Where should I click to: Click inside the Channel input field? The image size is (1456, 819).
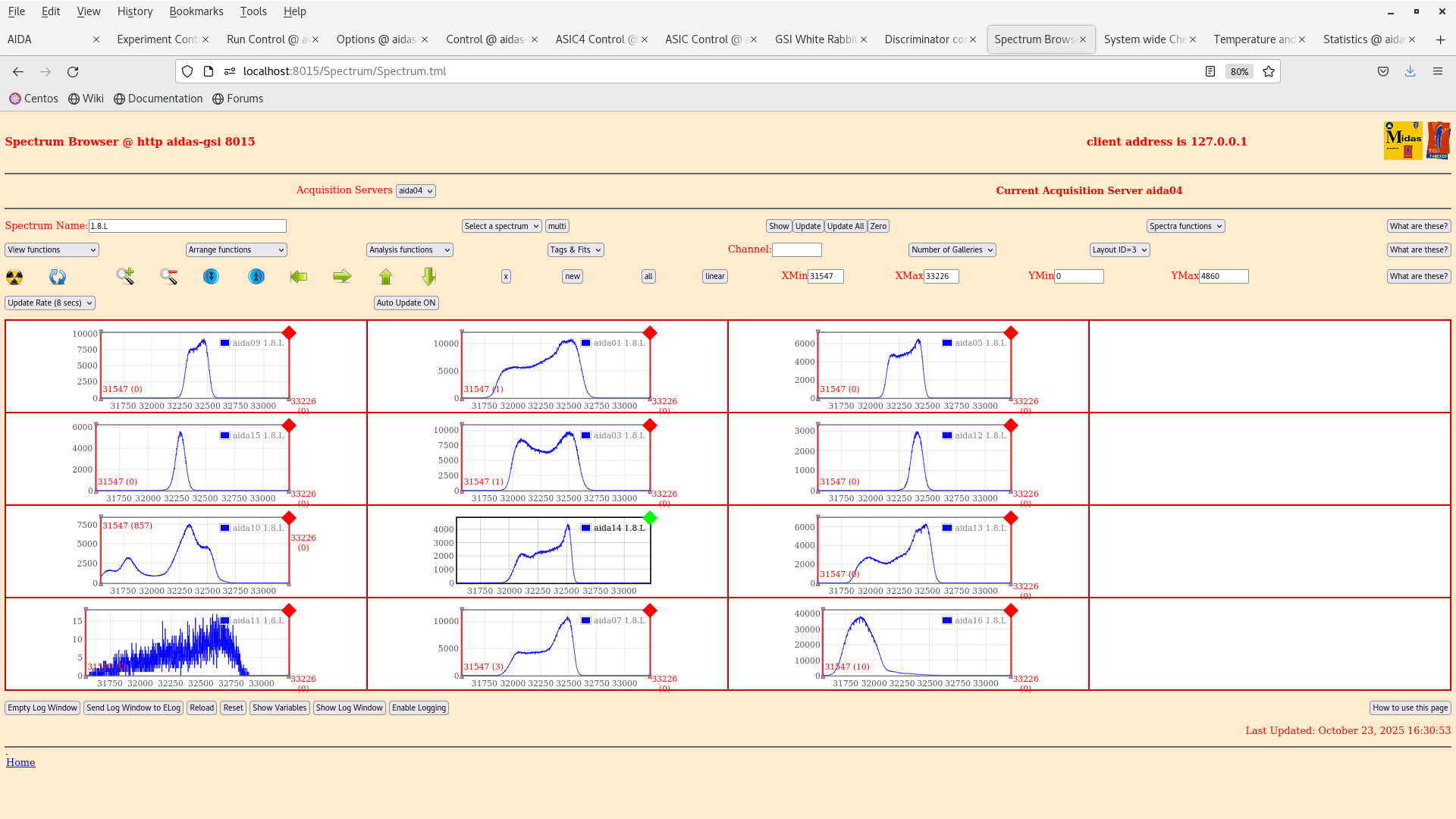pyautogui.click(x=797, y=249)
